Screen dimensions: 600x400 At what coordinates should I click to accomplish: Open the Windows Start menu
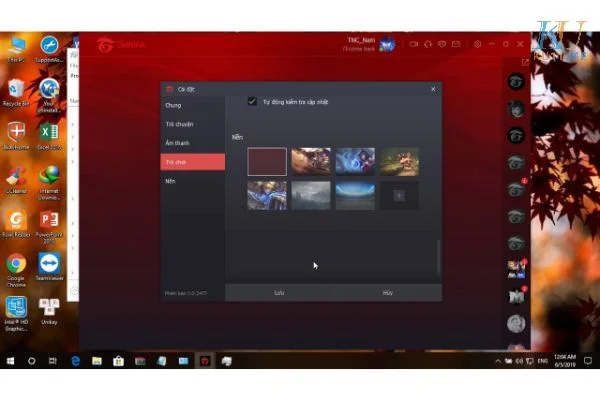coord(10,361)
